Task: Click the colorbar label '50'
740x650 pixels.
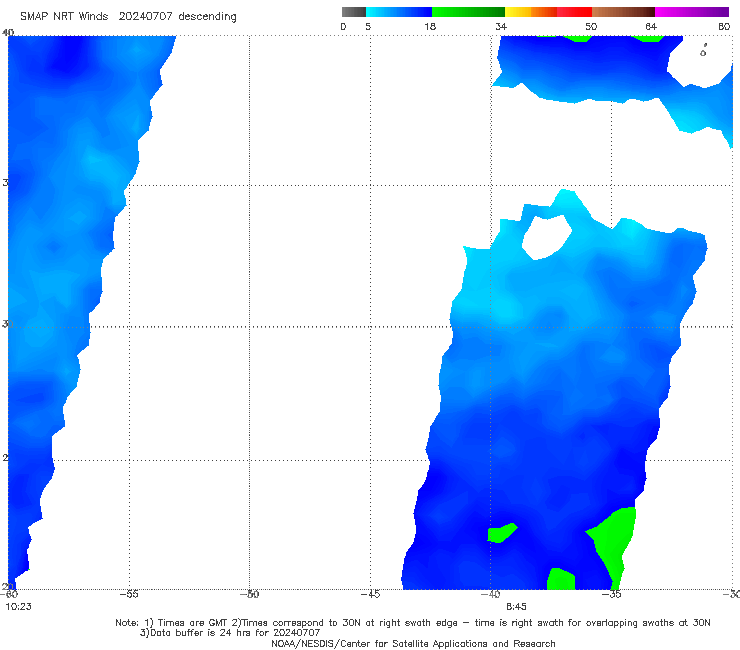Action: (591, 26)
